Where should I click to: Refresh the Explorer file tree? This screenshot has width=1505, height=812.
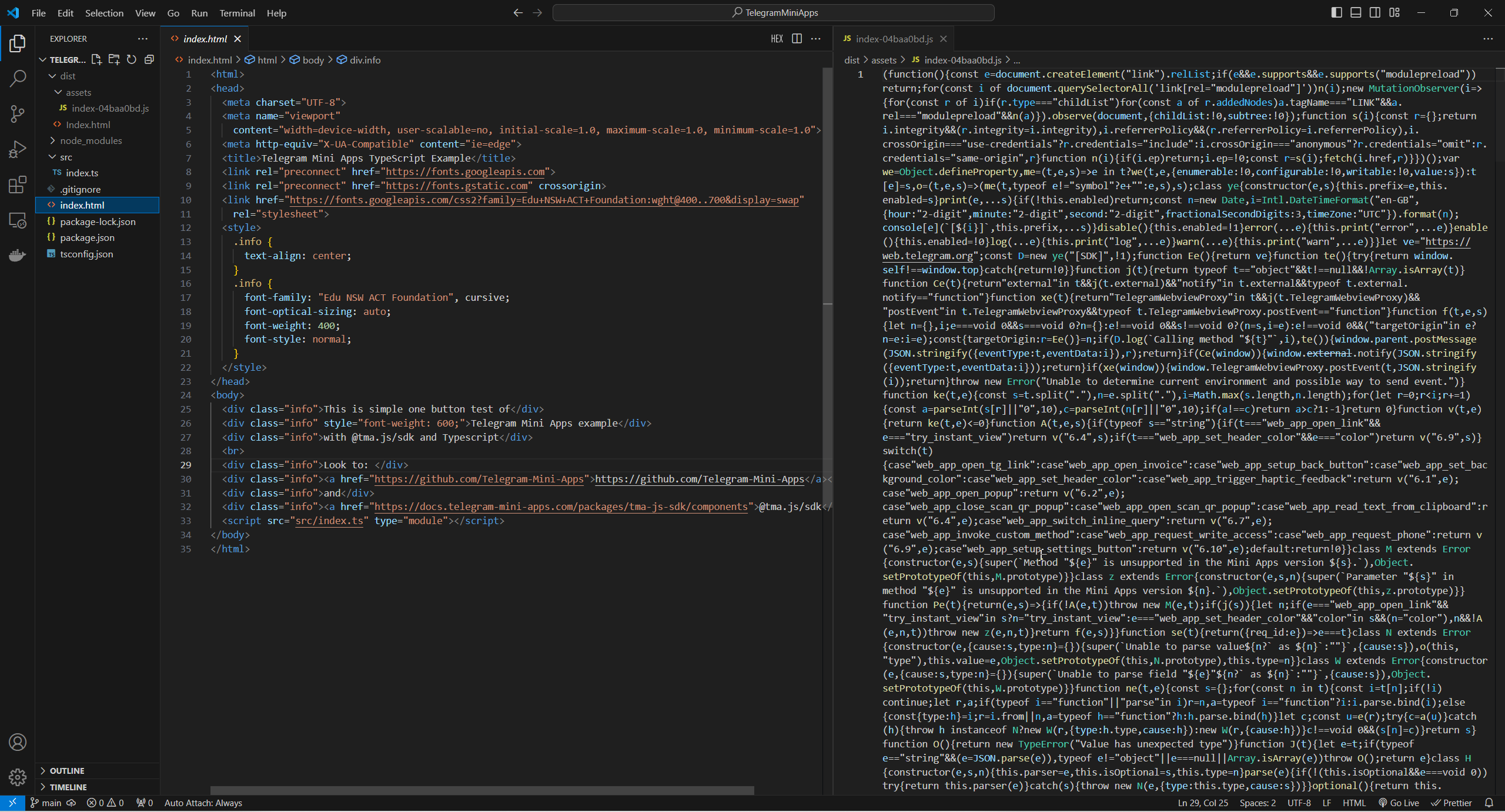pos(132,59)
